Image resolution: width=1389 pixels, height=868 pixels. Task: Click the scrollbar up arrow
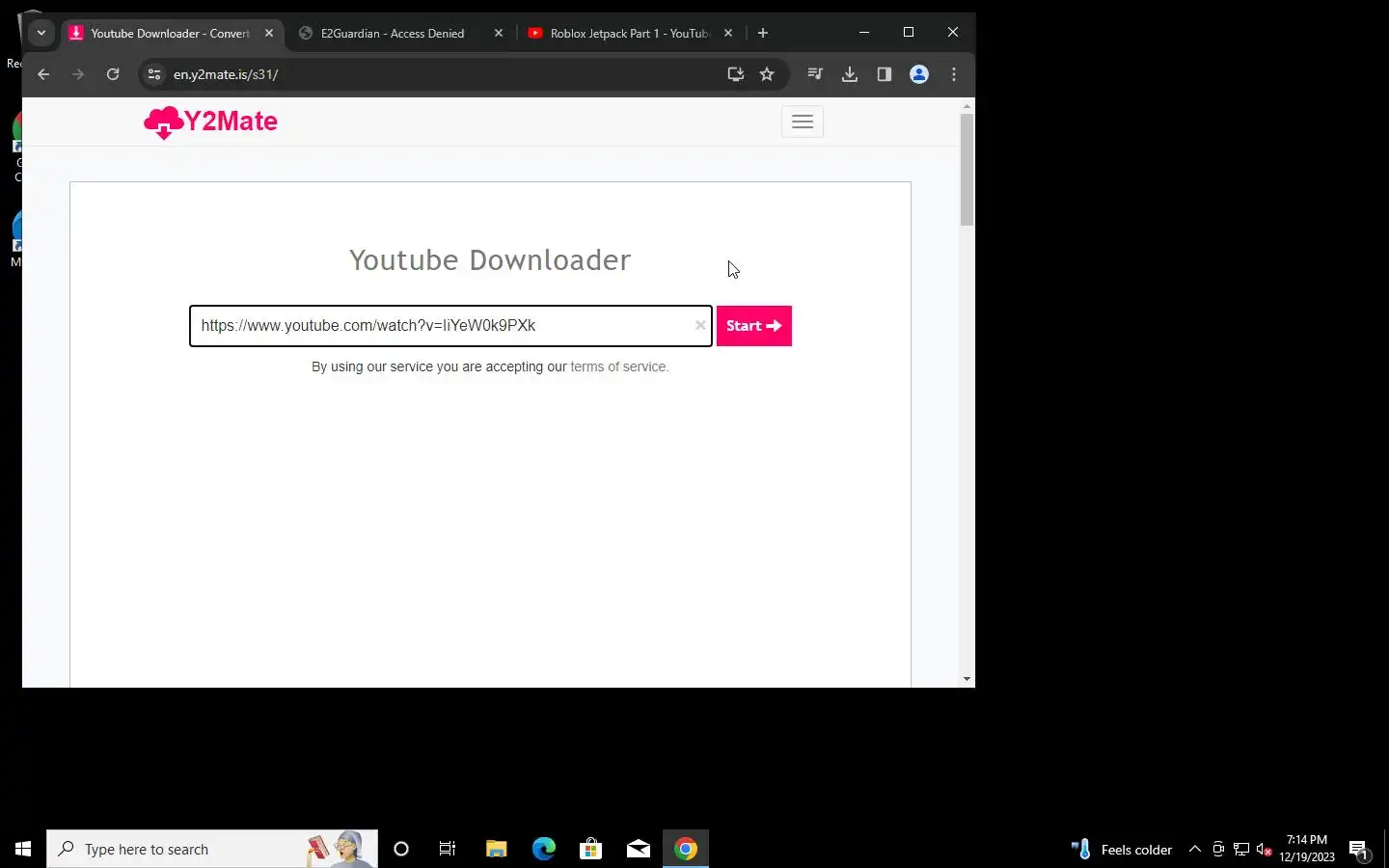coord(967,106)
